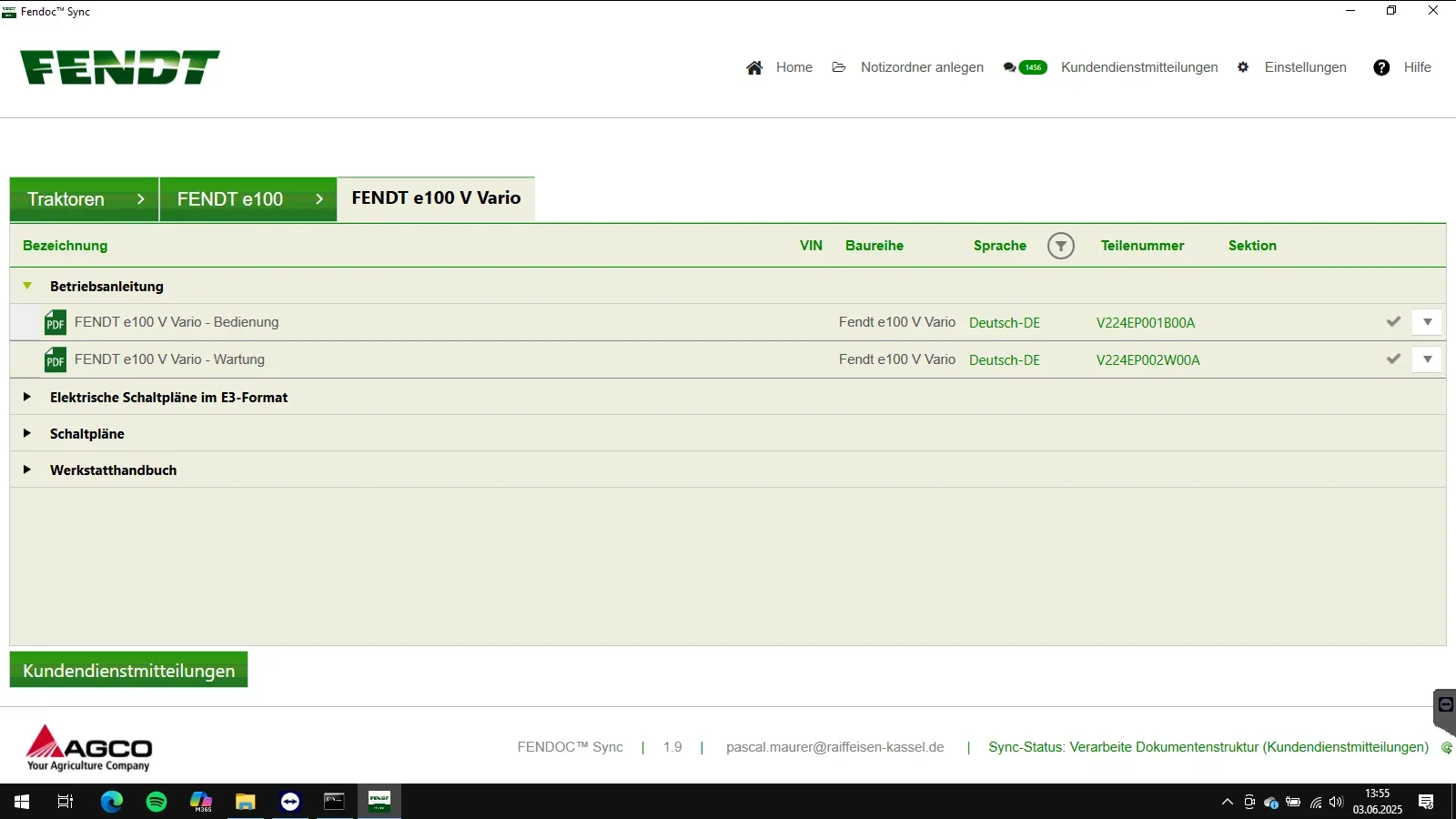Go to the FENDT e100 breadcrumb tab

tap(248, 199)
